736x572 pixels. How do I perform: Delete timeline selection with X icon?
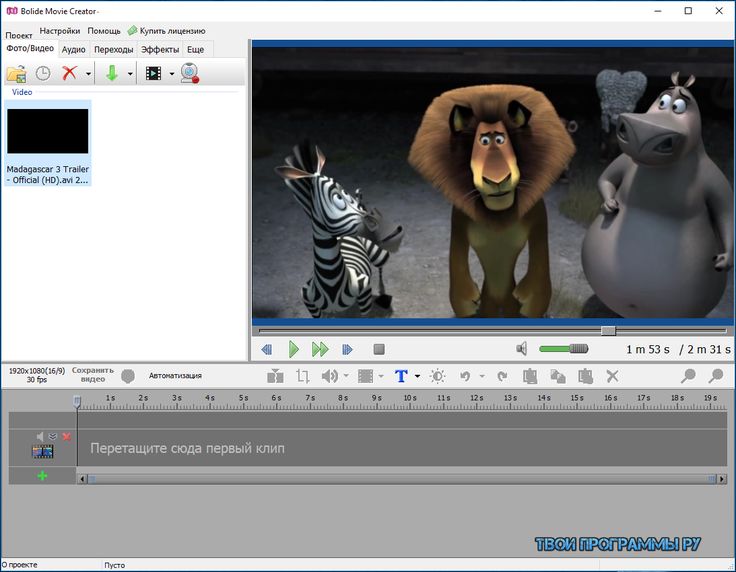(x=613, y=376)
